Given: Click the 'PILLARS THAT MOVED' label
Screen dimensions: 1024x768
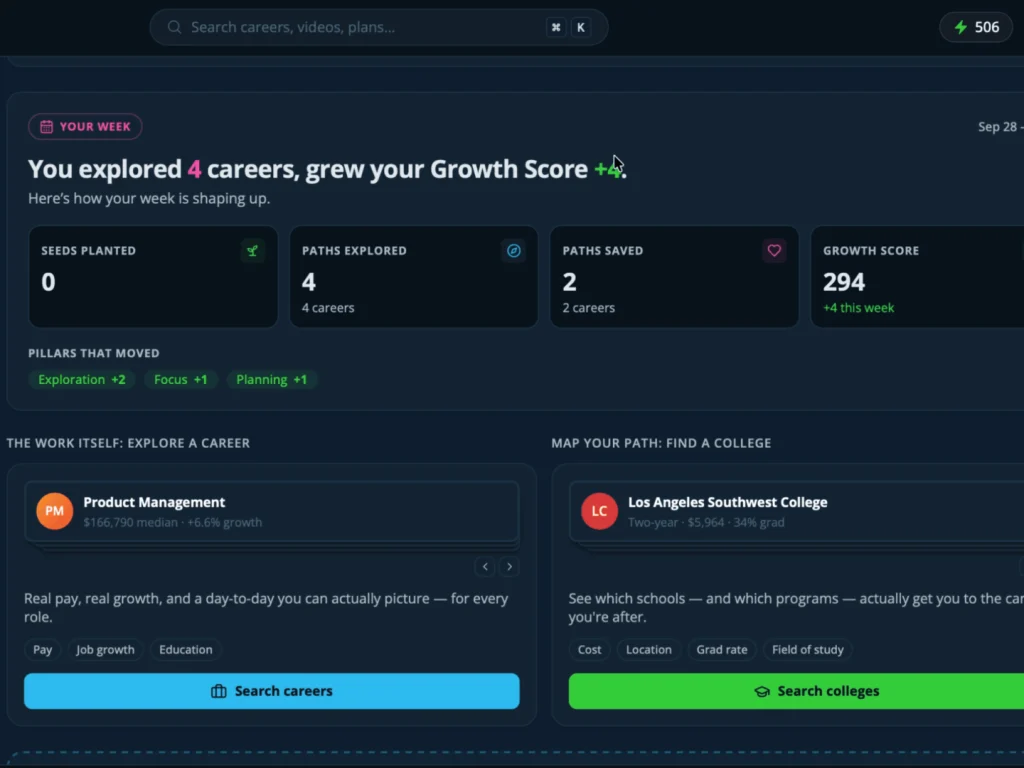Looking at the screenshot, I should pos(93,353).
